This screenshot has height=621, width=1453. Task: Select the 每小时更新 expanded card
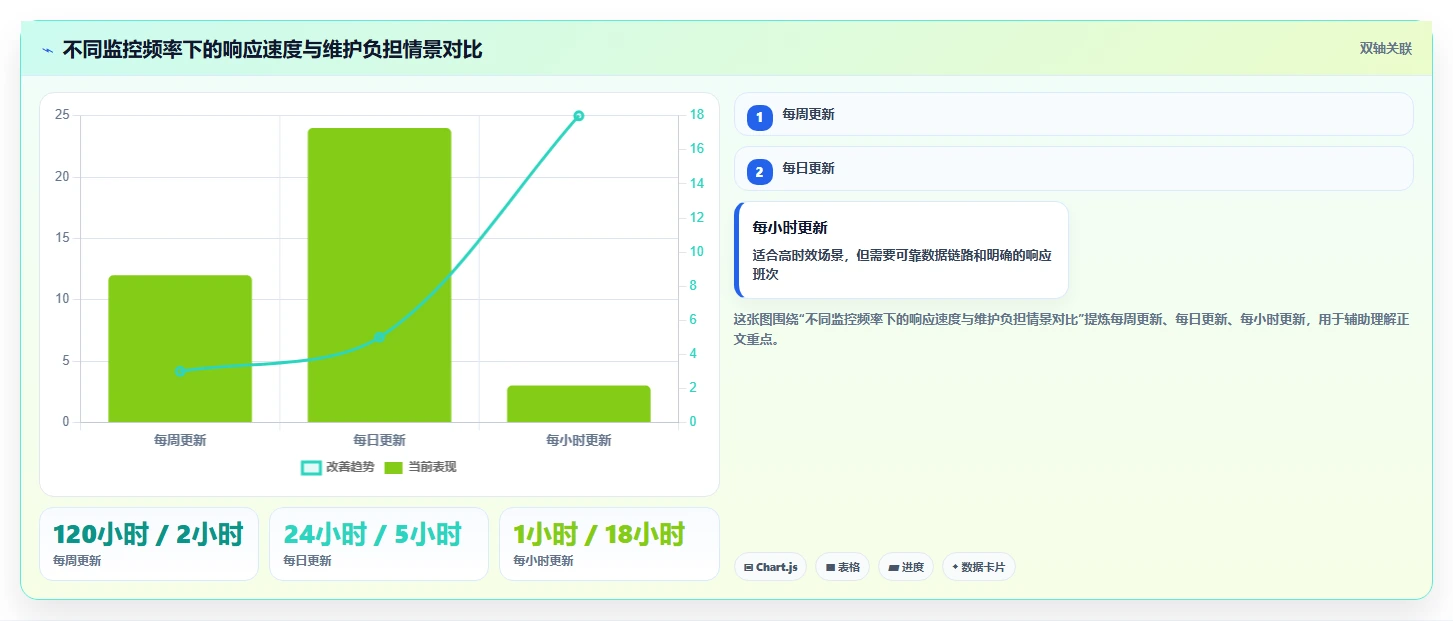pyautogui.click(x=901, y=250)
